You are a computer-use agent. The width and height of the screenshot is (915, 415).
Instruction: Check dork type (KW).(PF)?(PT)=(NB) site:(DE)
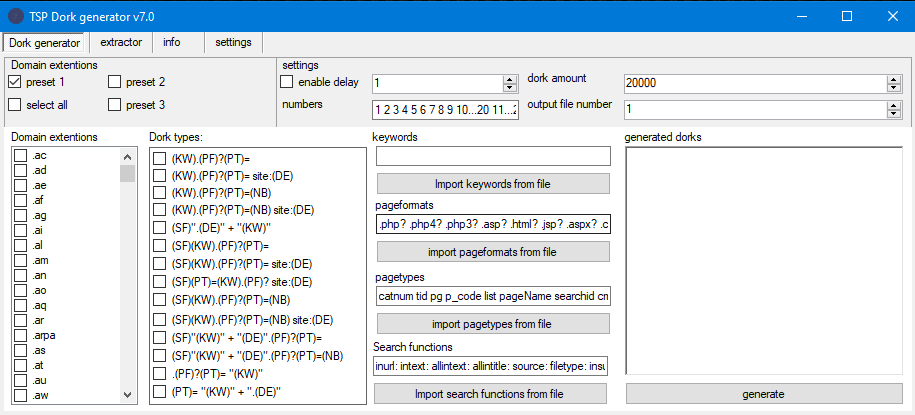159,210
